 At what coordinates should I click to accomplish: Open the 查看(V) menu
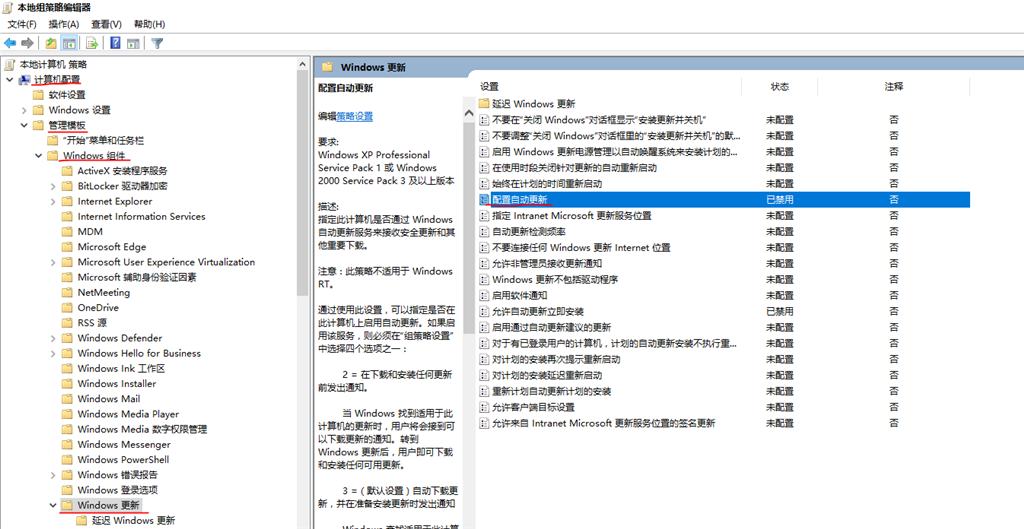tap(106, 24)
